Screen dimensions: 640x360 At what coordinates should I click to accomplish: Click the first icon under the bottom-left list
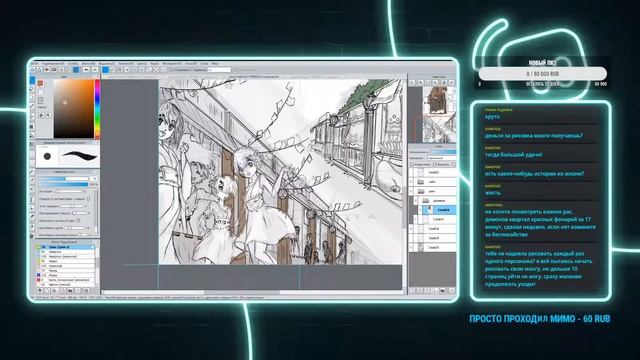point(40,290)
